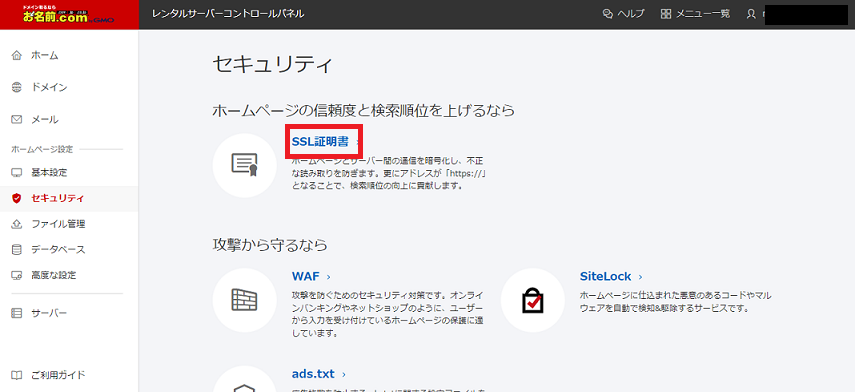
Task: Click the SSL certificate circle icon
Action: pos(244,165)
